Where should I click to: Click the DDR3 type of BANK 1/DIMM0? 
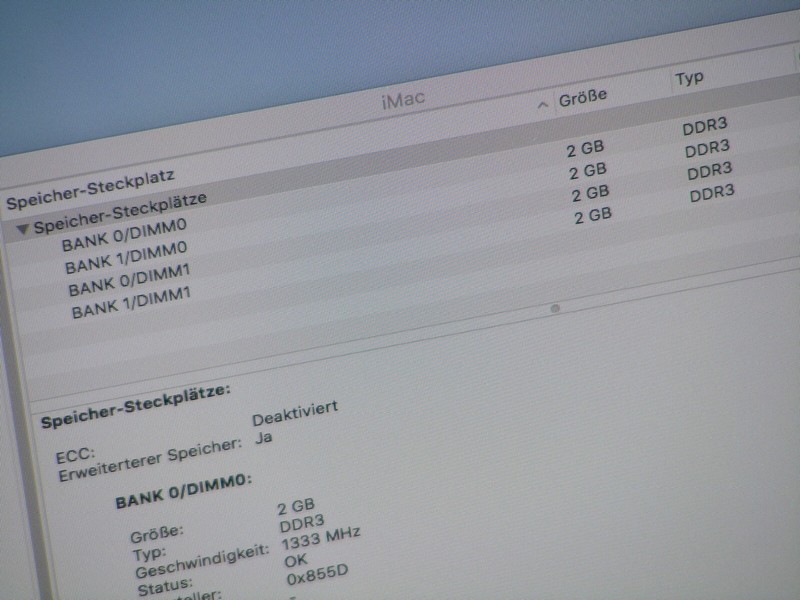707,149
